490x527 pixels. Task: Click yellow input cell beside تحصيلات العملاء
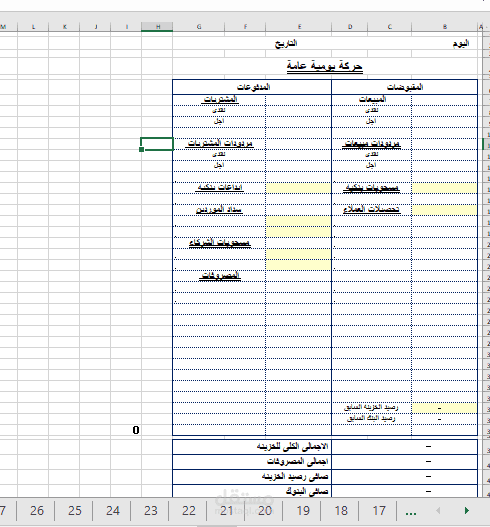(444, 210)
